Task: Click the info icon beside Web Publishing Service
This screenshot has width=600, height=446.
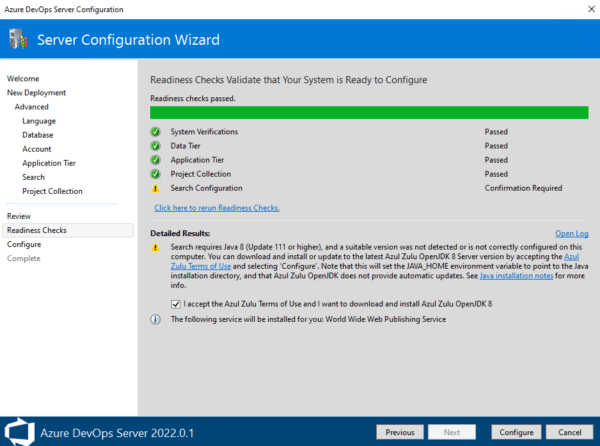Action: [x=155, y=319]
